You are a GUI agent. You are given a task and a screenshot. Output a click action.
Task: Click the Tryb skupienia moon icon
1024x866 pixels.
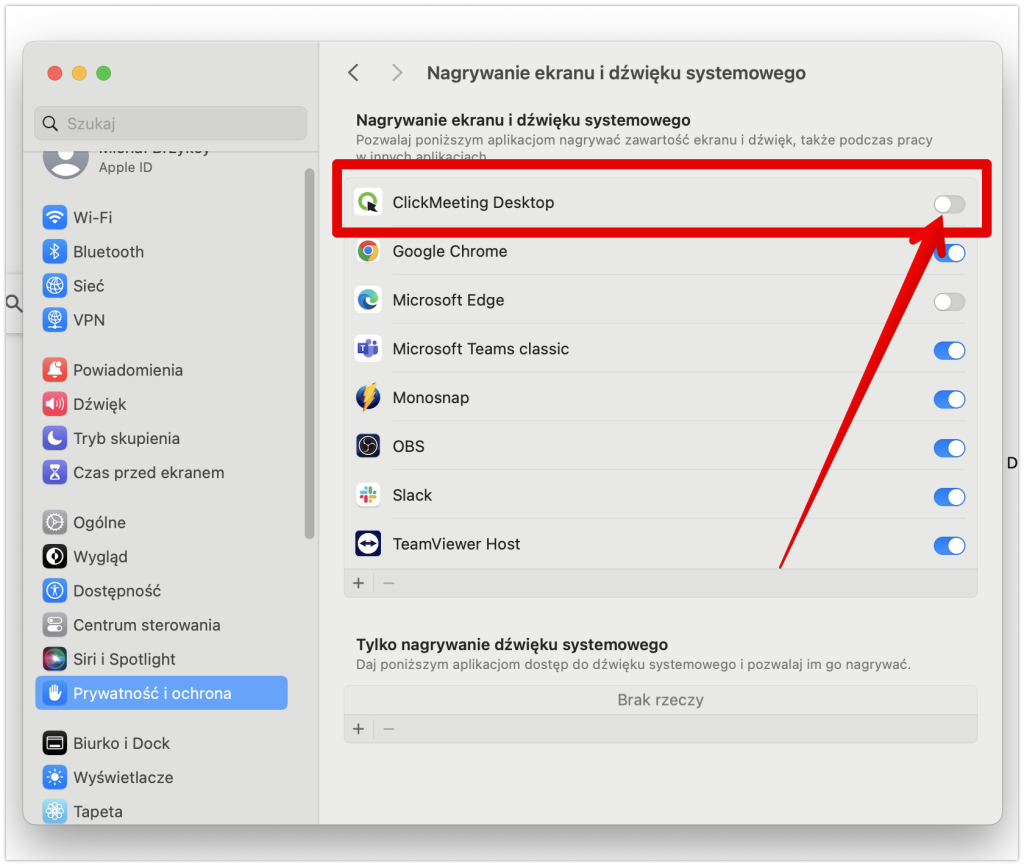(x=55, y=438)
